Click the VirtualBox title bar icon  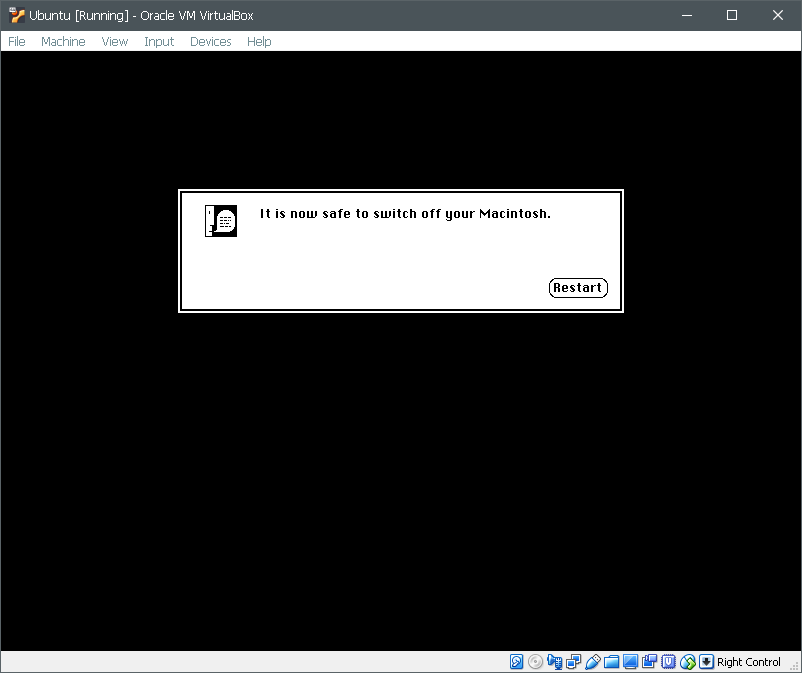click(14, 15)
